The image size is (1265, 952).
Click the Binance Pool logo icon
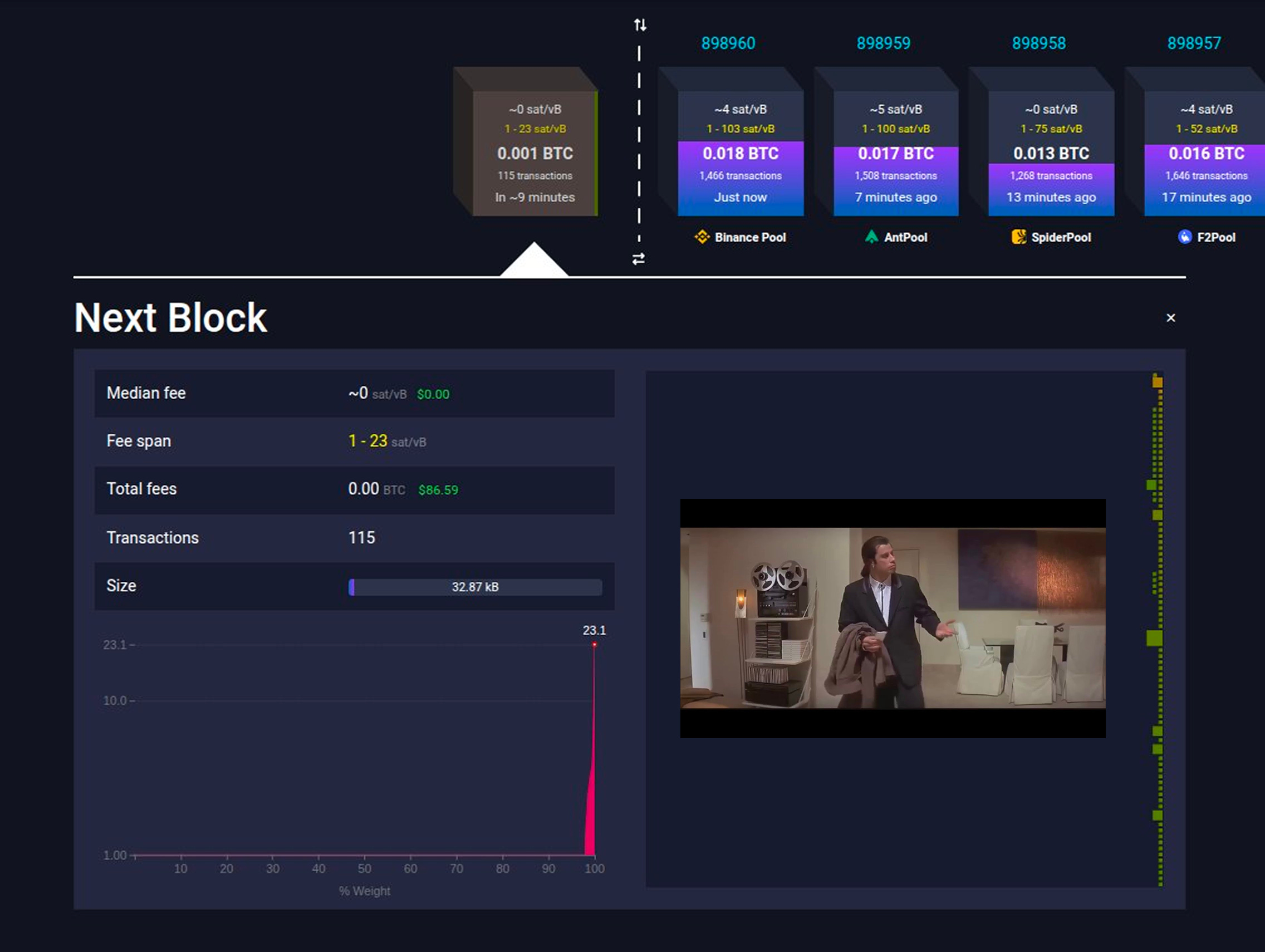(x=702, y=237)
